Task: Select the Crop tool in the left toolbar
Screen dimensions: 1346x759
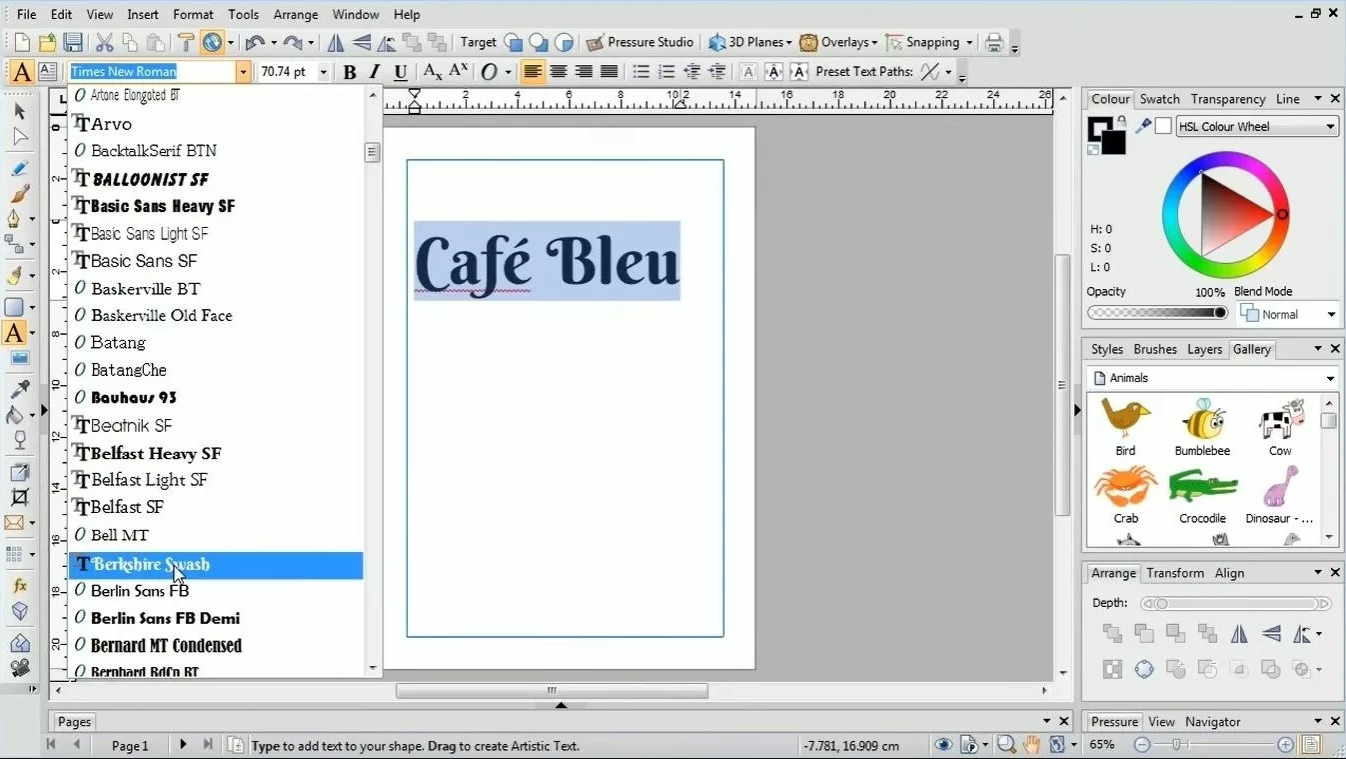Action: (19, 497)
